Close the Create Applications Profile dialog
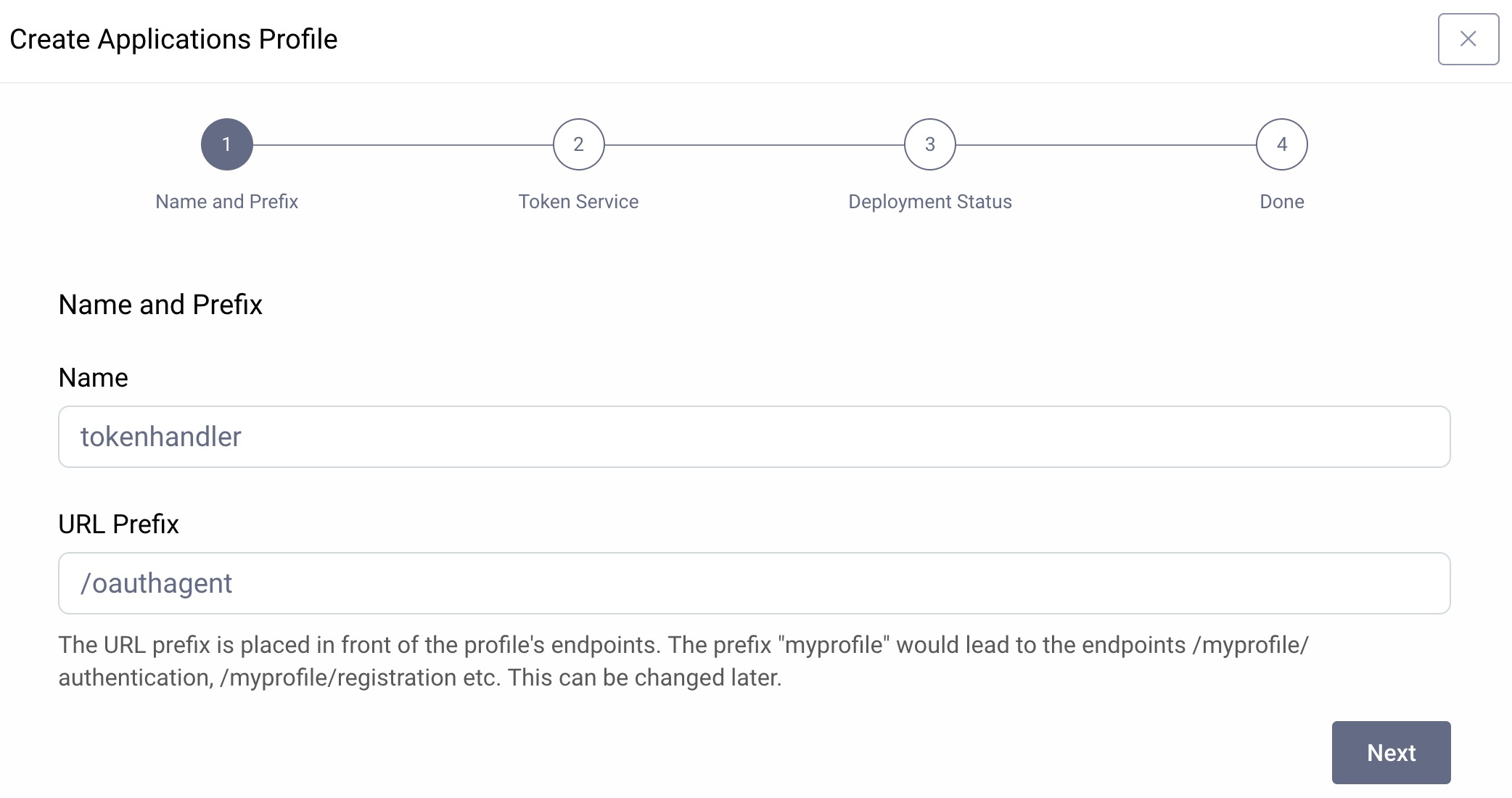 1468,39
